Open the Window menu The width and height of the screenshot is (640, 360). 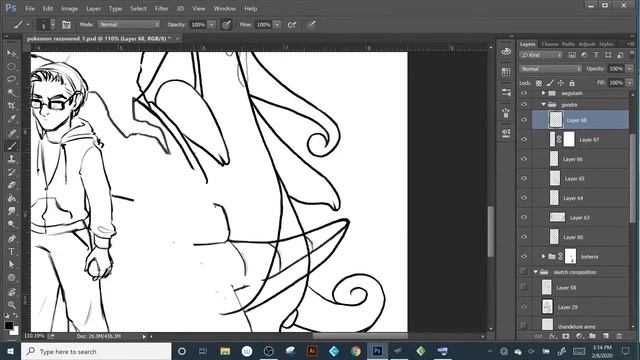pos(224,9)
